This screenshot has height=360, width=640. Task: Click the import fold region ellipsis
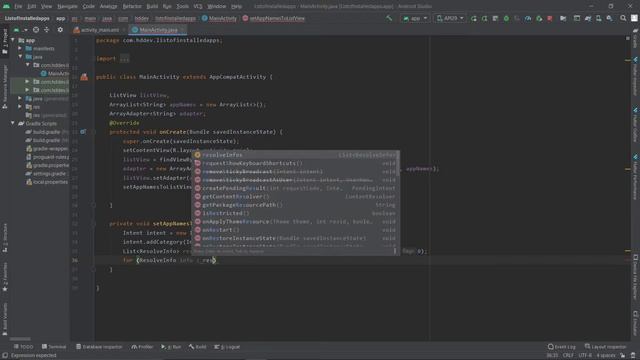point(124,59)
